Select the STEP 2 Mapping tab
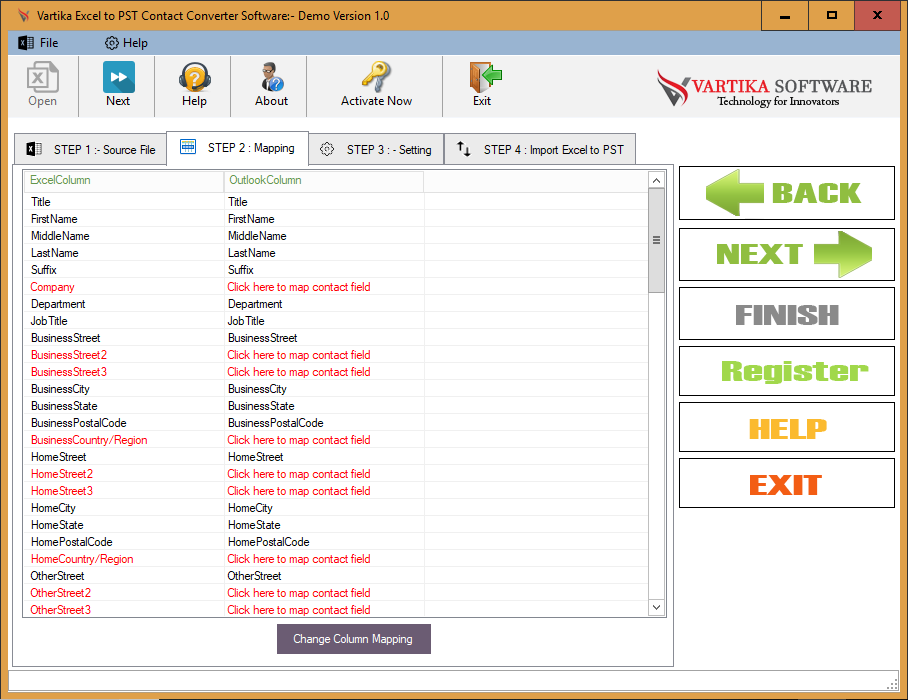Image resolution: width=908 pixels, height=700 pixels. [237, 148]
